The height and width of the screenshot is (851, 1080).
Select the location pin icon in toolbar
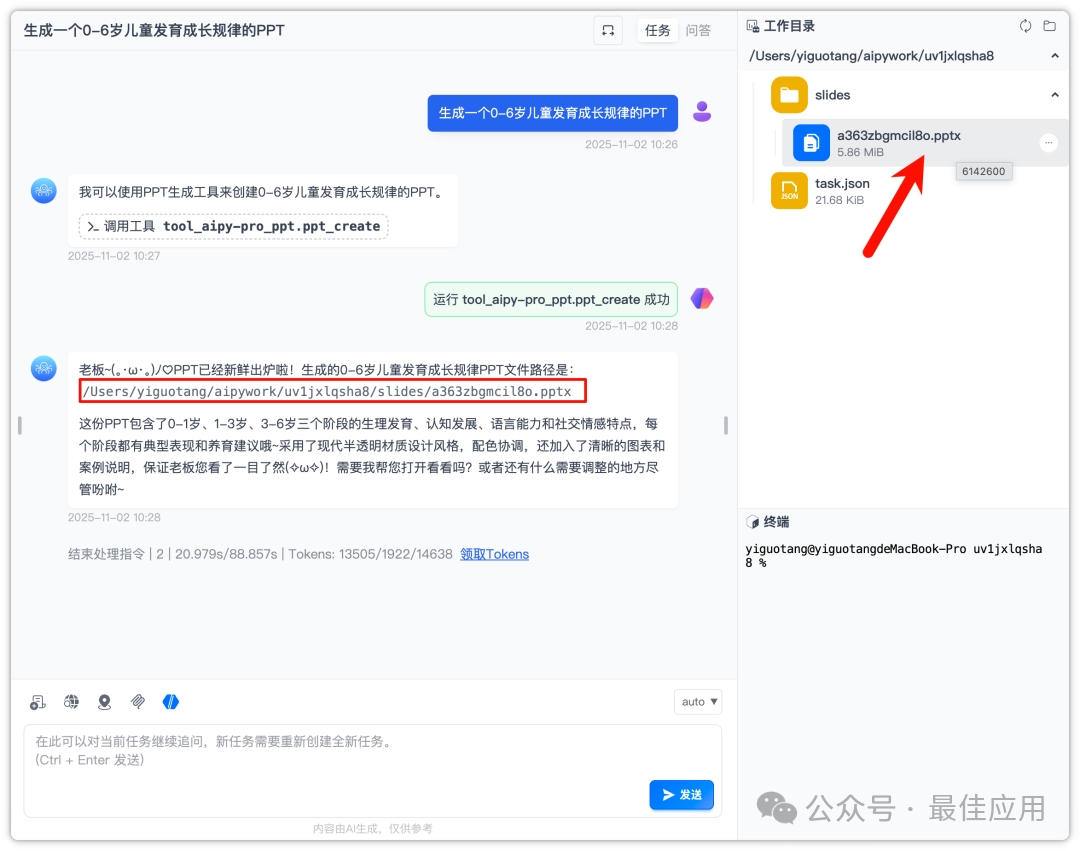pyautogui.click(x=104, y=701)
